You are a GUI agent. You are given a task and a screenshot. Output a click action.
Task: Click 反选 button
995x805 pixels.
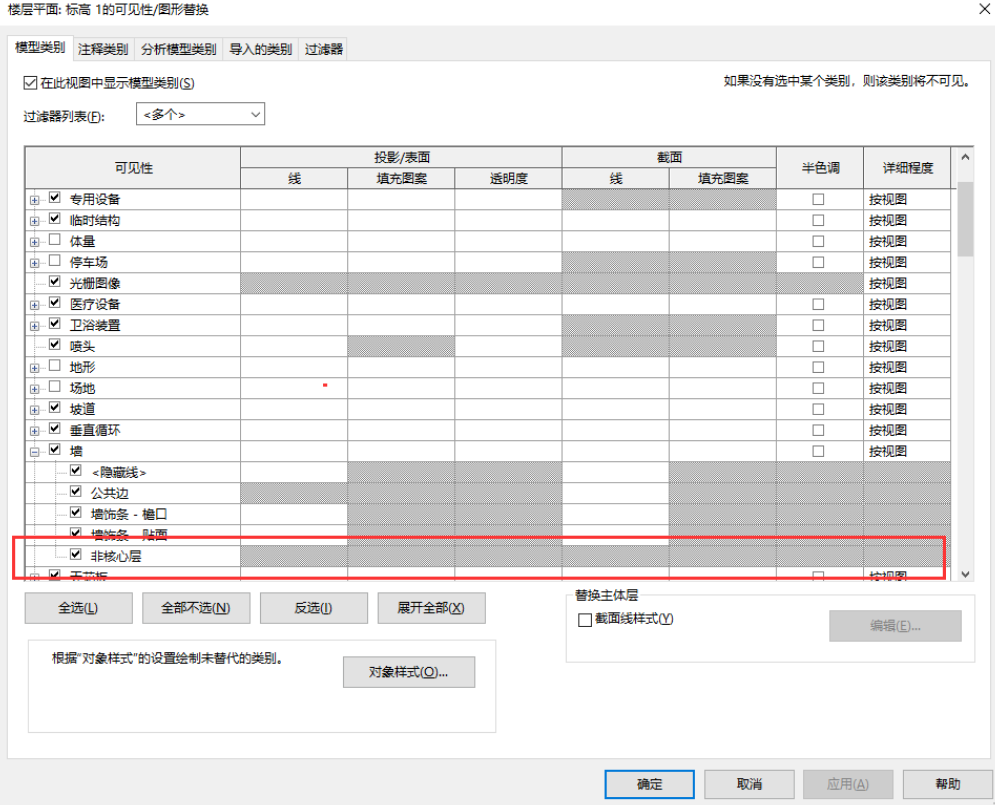(313, 608)
